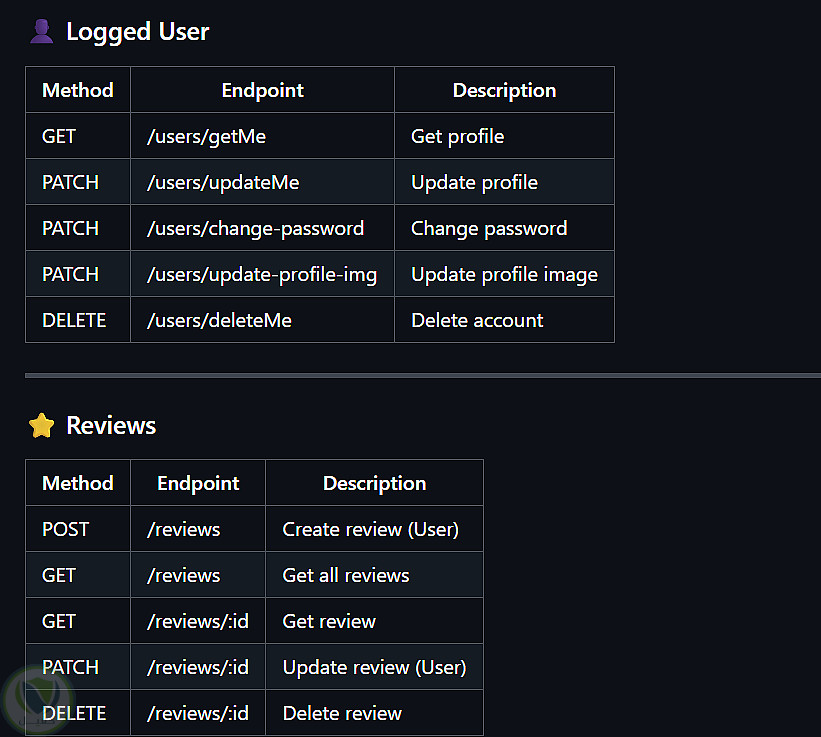Viewport: 821px width, 737px height.
Task: Click the Delete account description cell
Action: (477, 320)
